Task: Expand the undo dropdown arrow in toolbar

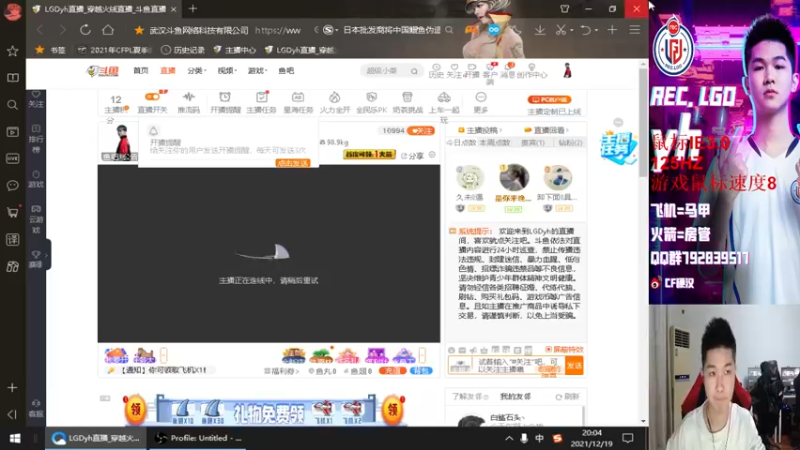Action: pos(596,30)
